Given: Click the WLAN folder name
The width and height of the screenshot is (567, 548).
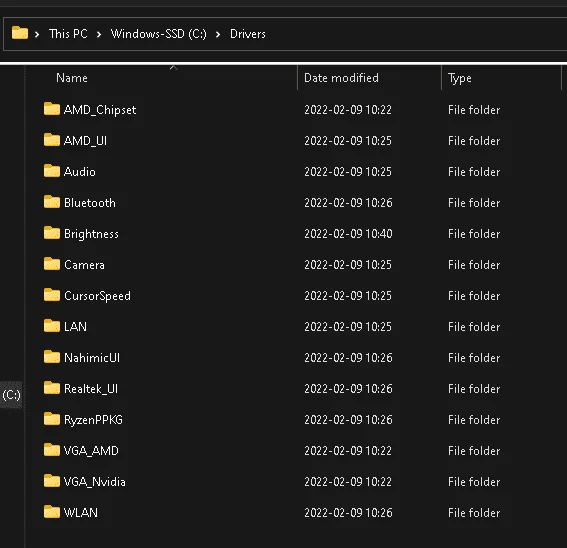Looking at the screenshot, I should [81, 513].
